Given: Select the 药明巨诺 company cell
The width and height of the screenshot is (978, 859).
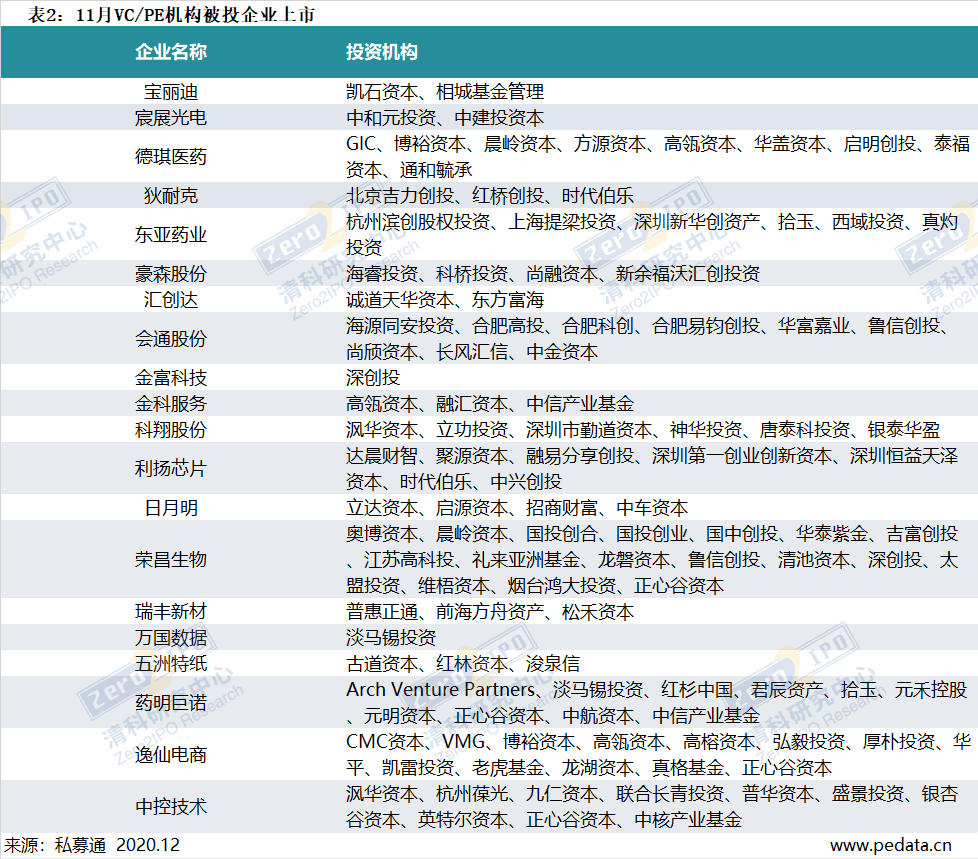Looking at the screenshot, I should 171,703.
